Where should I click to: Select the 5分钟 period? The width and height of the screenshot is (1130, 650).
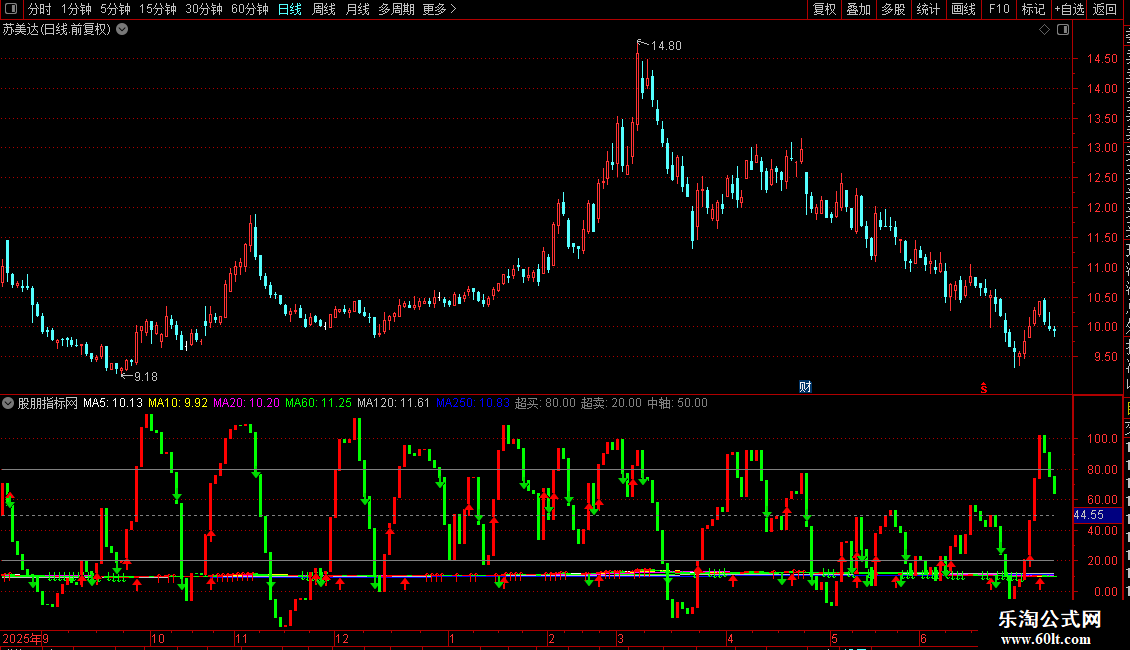[x=115, y=9]
